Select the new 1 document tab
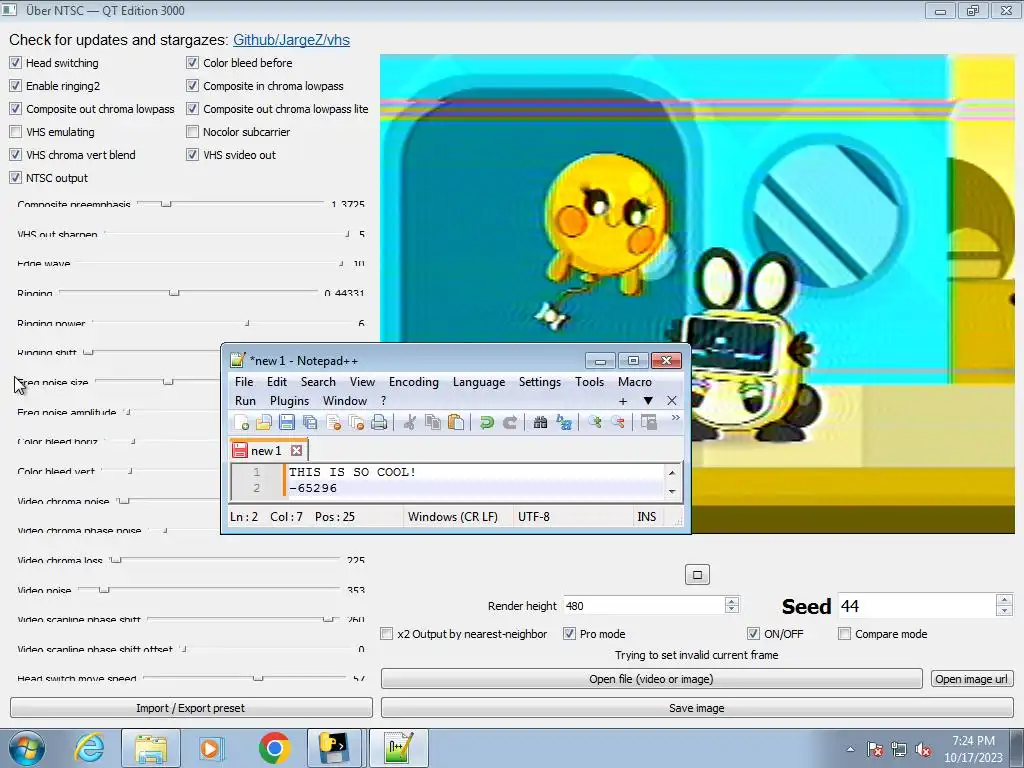1024x768 pixels. pyautogui.click(x=268, y=451)
